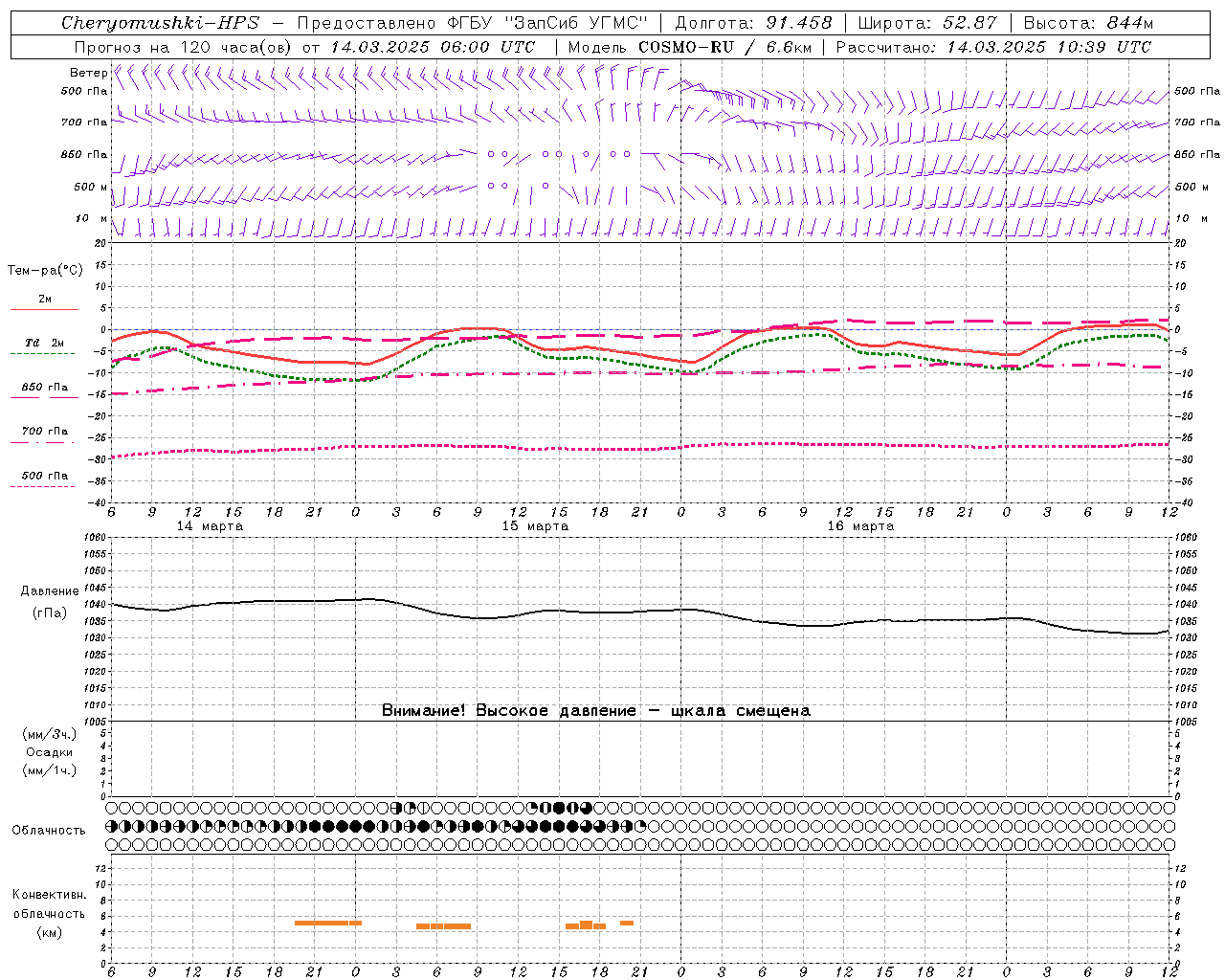Click the 'Td 2м' dew point legend label
The height and width of the screenshot is (980, 1225).
click(x=44, y=343)
